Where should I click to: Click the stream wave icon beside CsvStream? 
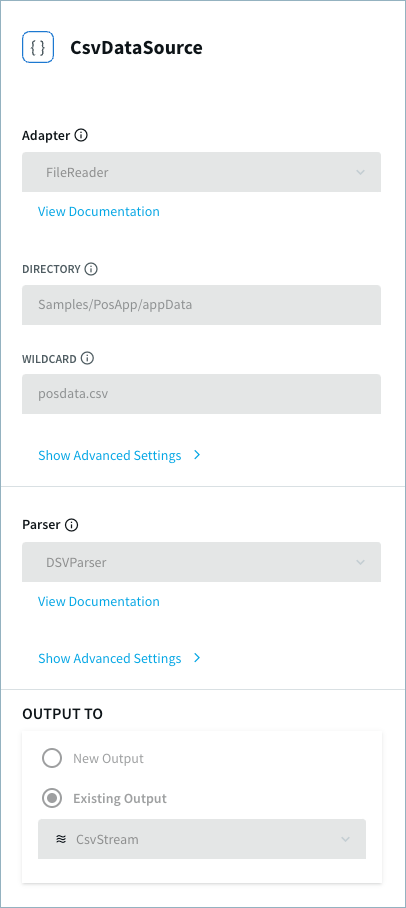[x=61, y=839]
